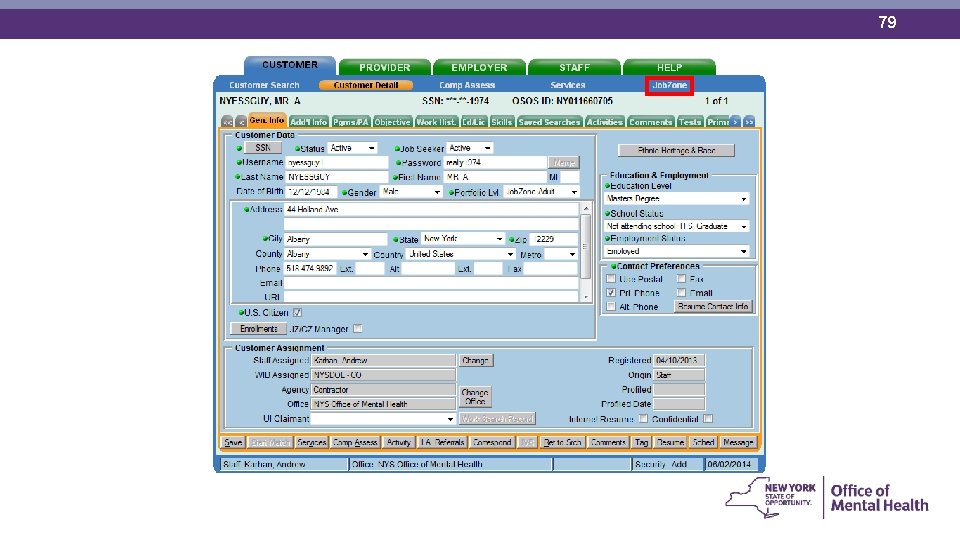Open the Gender dropdown
Screen dimensions: 960x540
[x=437, y=192]
